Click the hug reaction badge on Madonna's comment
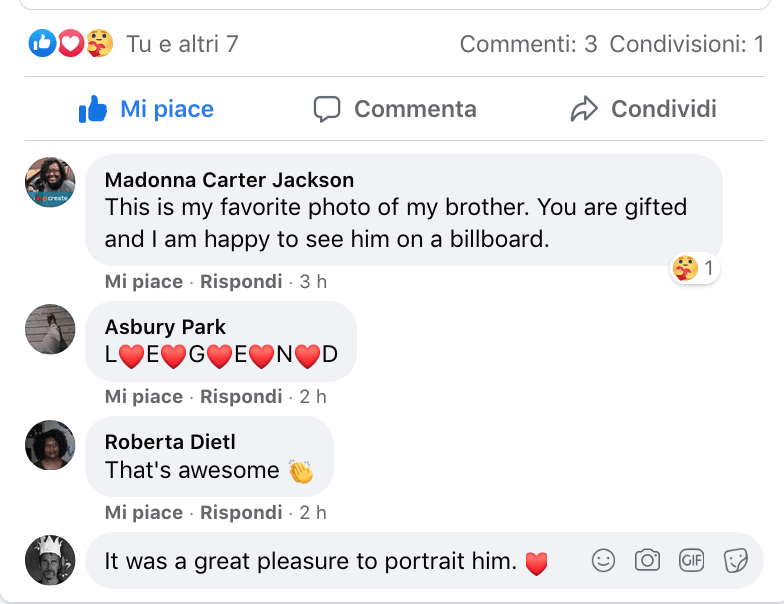 coord(694,268)
